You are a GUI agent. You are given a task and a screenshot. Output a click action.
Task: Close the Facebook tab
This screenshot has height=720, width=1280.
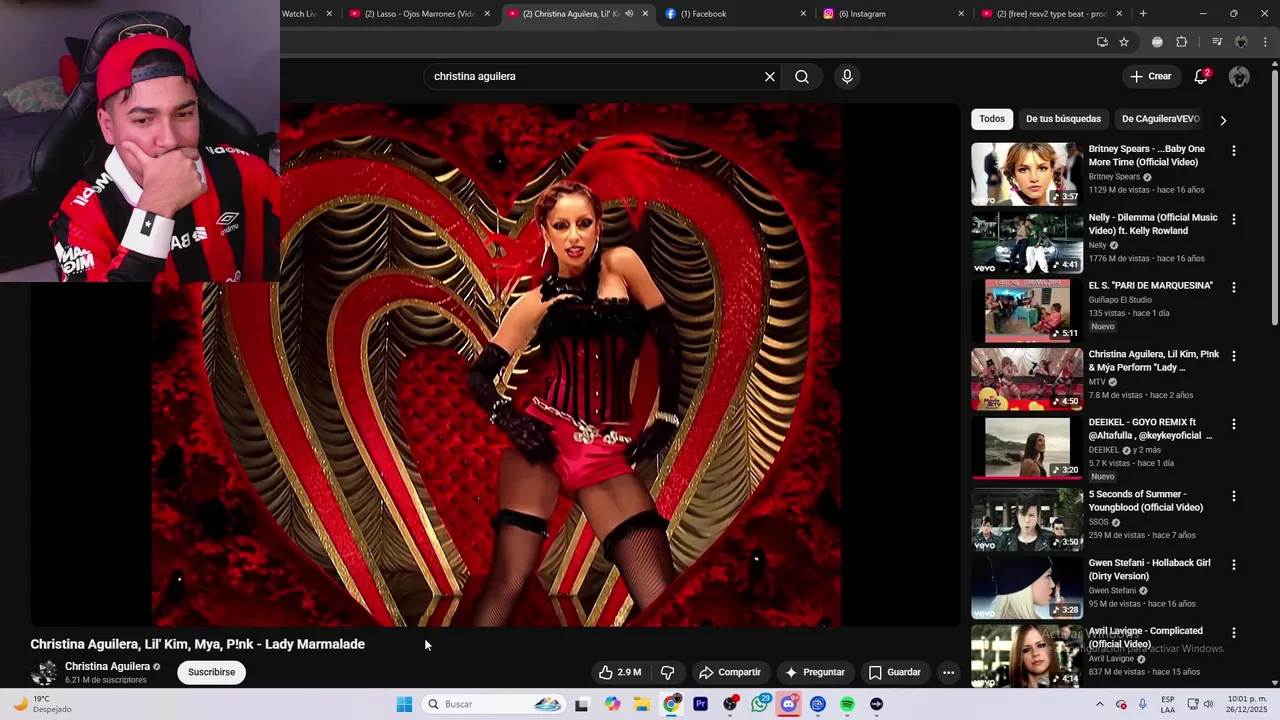(x=803, y=14)
